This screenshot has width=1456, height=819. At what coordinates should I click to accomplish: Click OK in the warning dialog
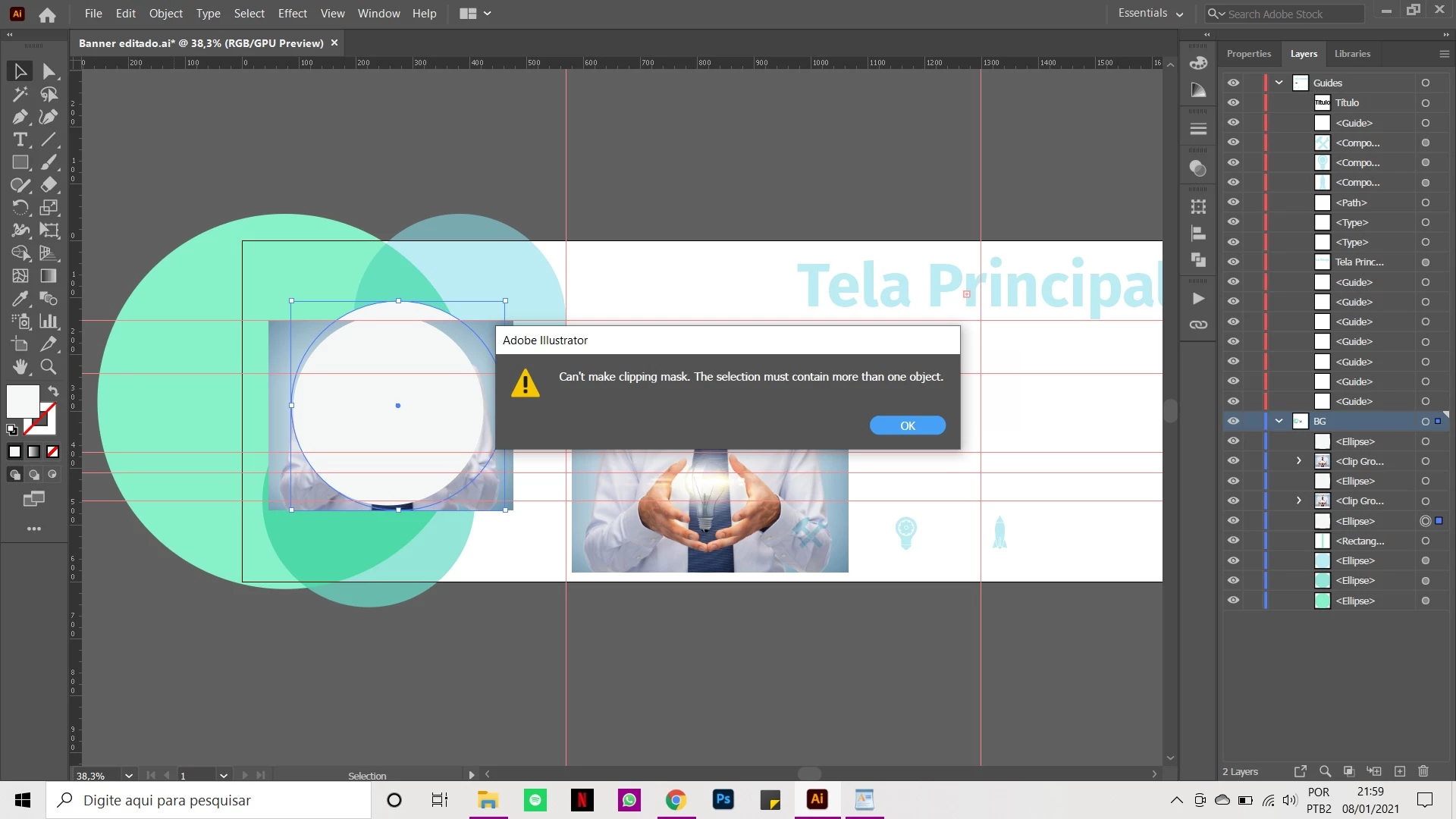click(907, 425)
